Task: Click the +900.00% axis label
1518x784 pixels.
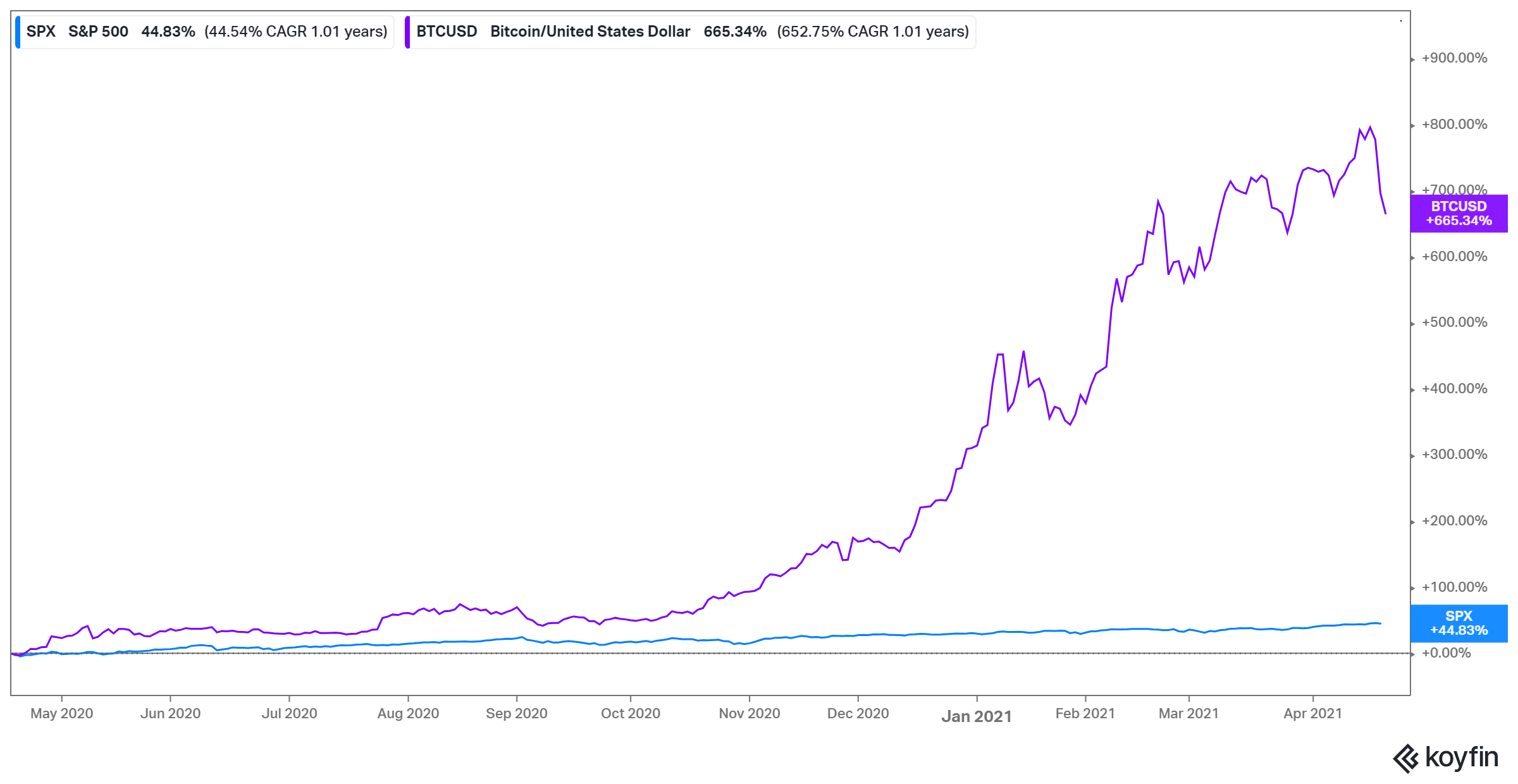Action: click(x=1454, y=58)
